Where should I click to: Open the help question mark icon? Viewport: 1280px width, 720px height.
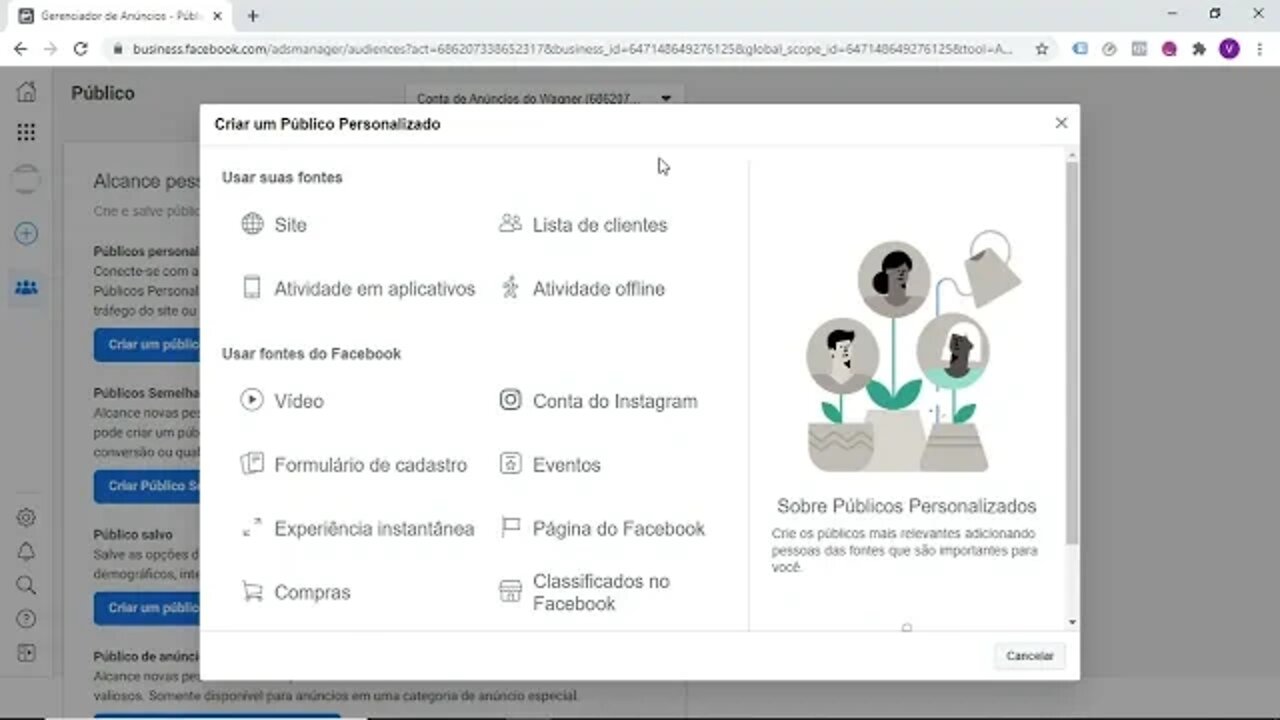click(x=27, y=619)
